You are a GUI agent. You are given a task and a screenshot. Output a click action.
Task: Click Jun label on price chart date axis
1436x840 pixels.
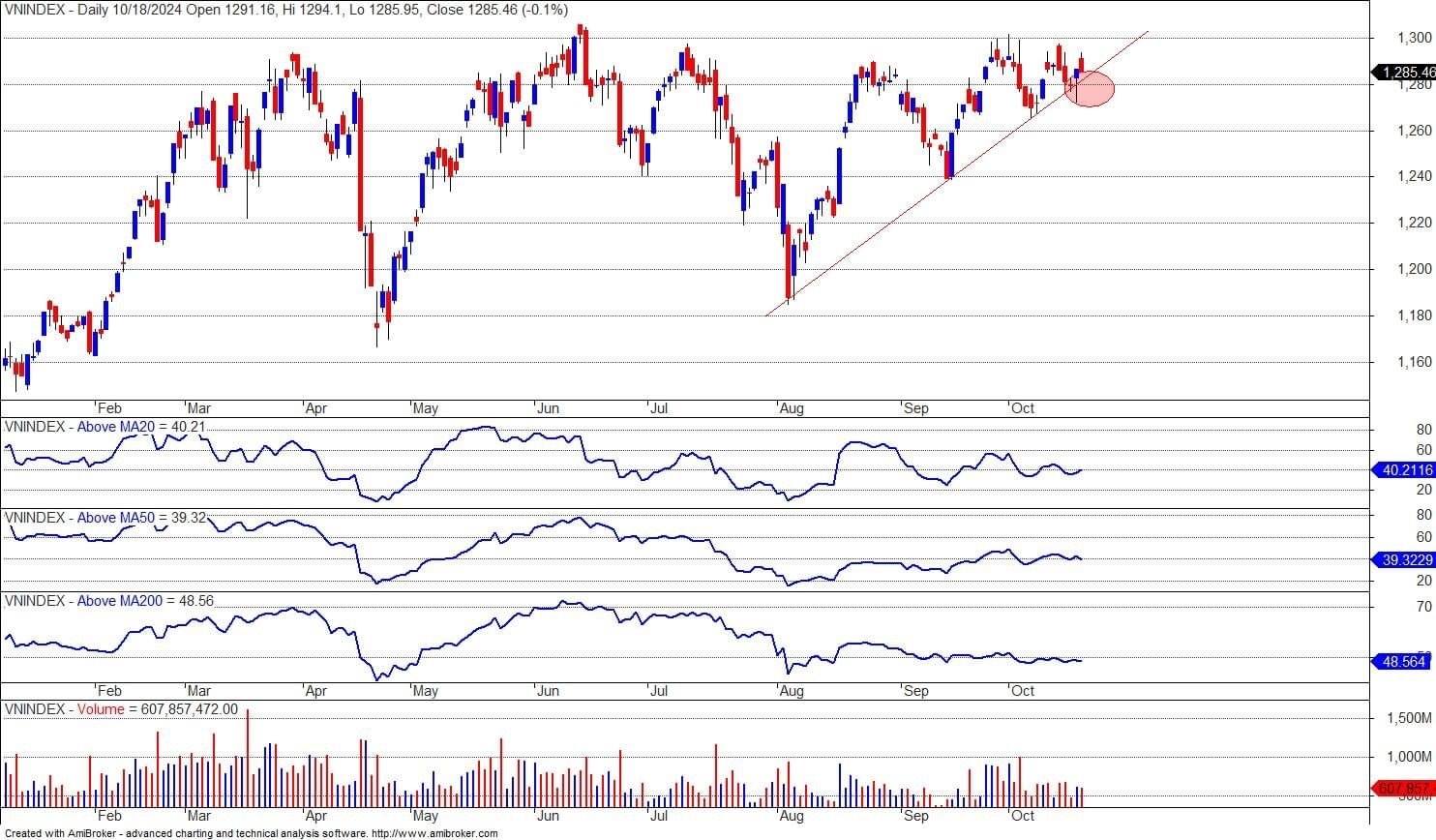point(548,408)
